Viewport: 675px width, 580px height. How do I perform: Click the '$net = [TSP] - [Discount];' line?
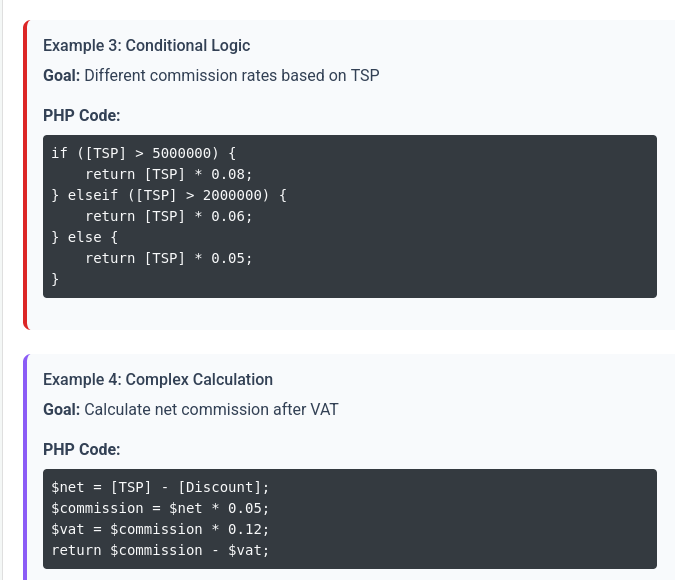(160, 487)
